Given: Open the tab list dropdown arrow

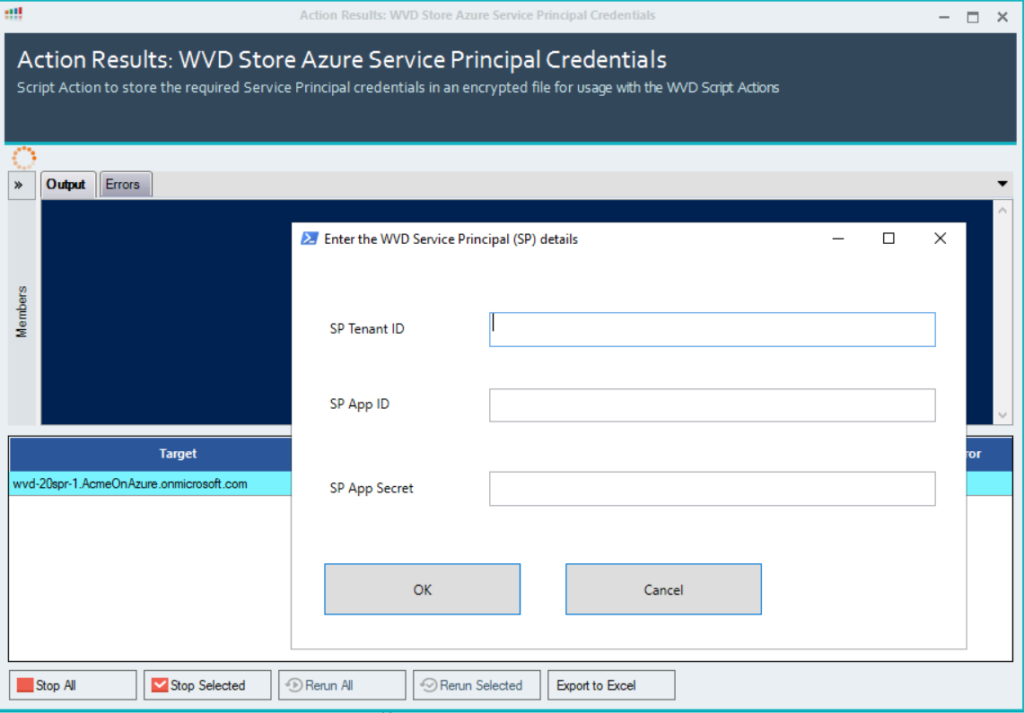Looking at the screenshot, I should [1002, 184].
